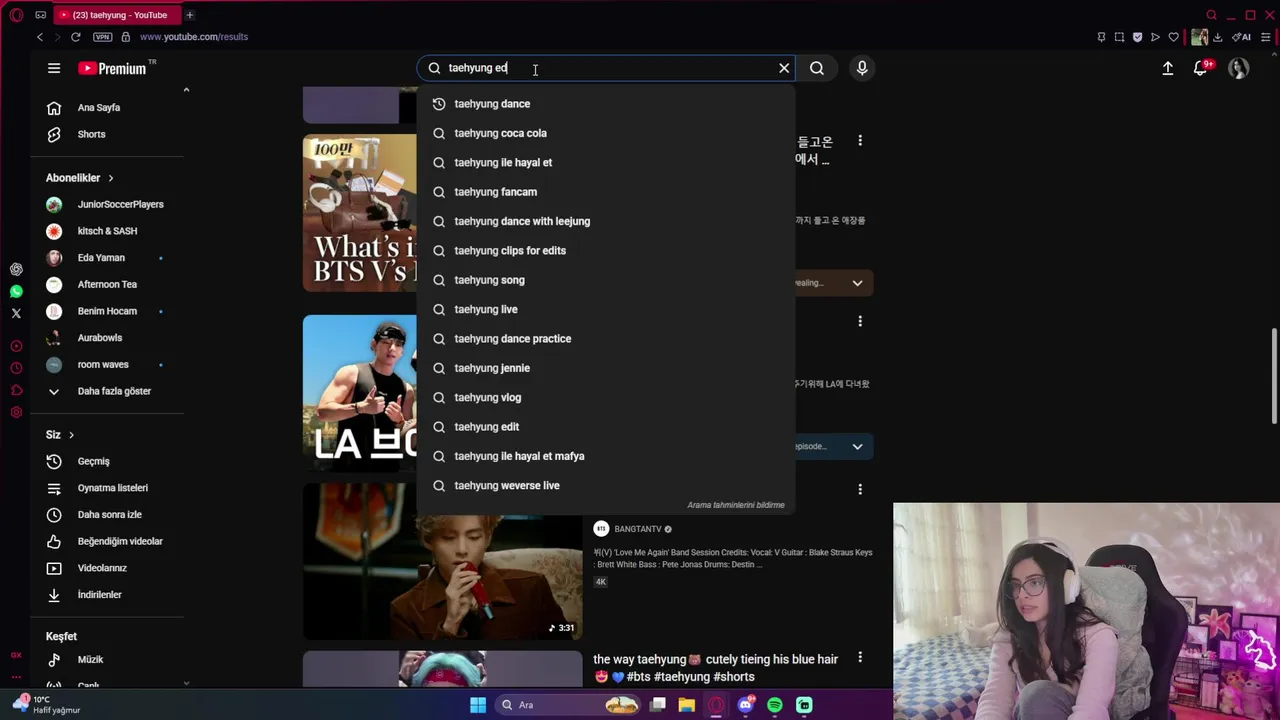The image size is (1280, 720).
Task: Click the pinboard pin icon in the toolbar
Action: click(1101, 37)
